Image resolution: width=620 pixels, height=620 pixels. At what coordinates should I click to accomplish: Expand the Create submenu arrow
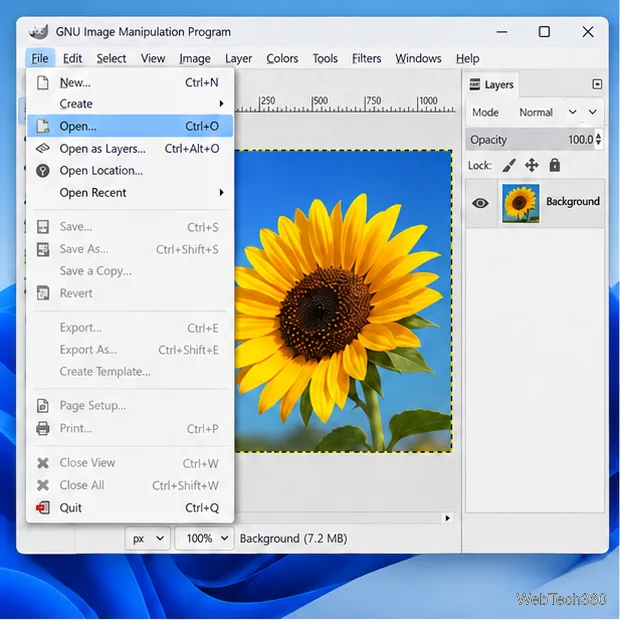click(x=221, y=104)
